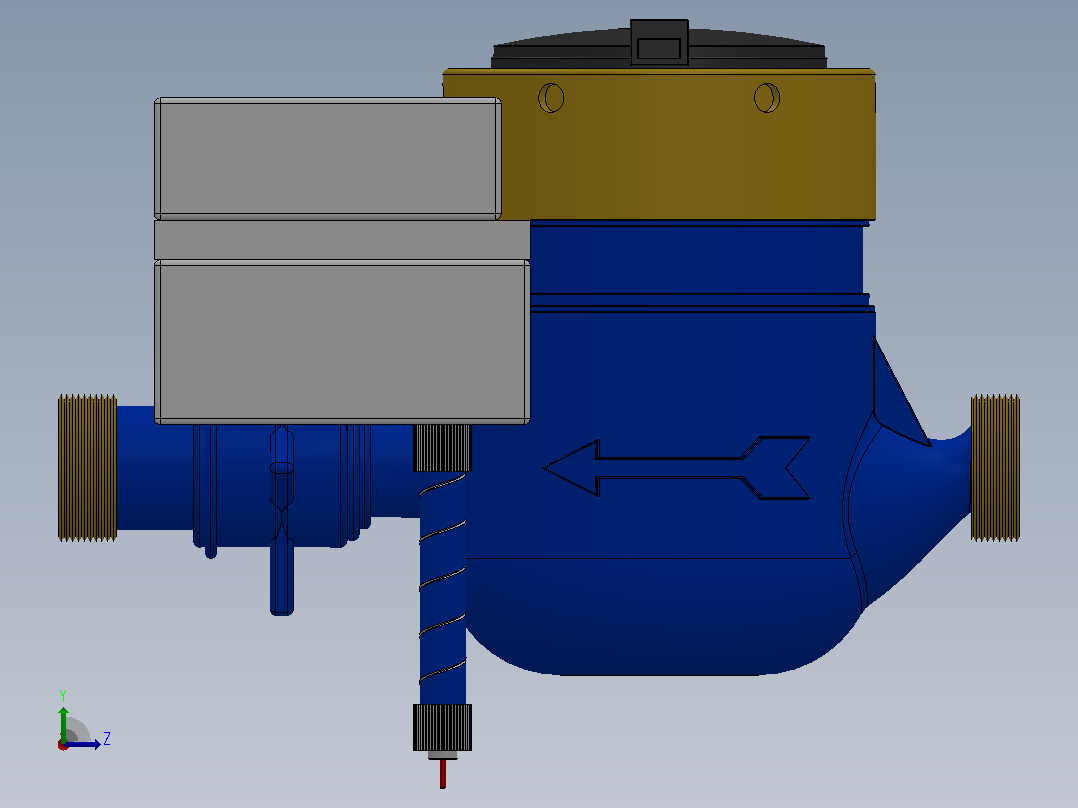1078x808 pixels.
Task: Select the upper knurled black cable nut
Action: 442,448
